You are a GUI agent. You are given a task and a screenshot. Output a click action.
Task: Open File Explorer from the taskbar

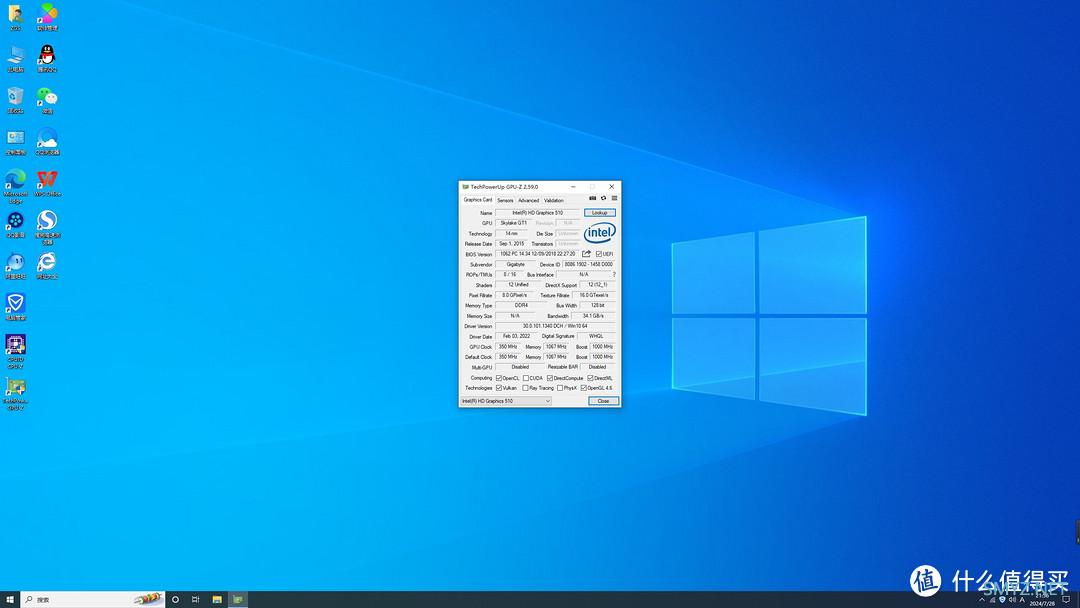click(217, 600)
